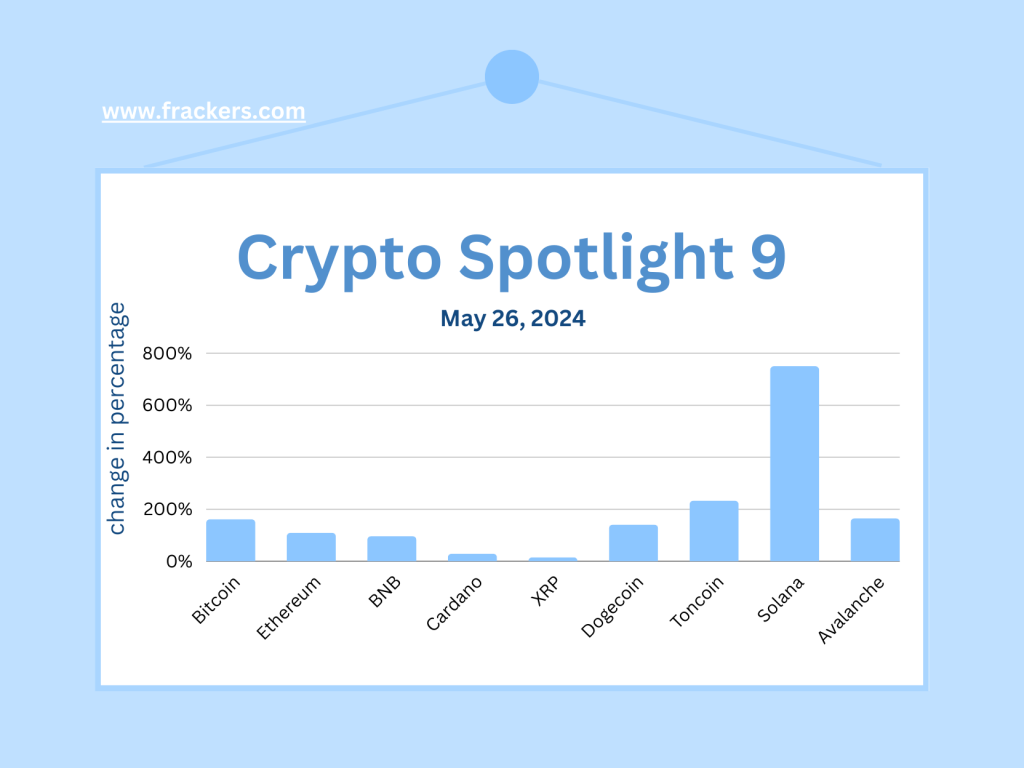Image resolution: width=1024 pixels, height=768 pixels.
Task: Click the tiny XRP bar
Action: click(x=553, y=559)
